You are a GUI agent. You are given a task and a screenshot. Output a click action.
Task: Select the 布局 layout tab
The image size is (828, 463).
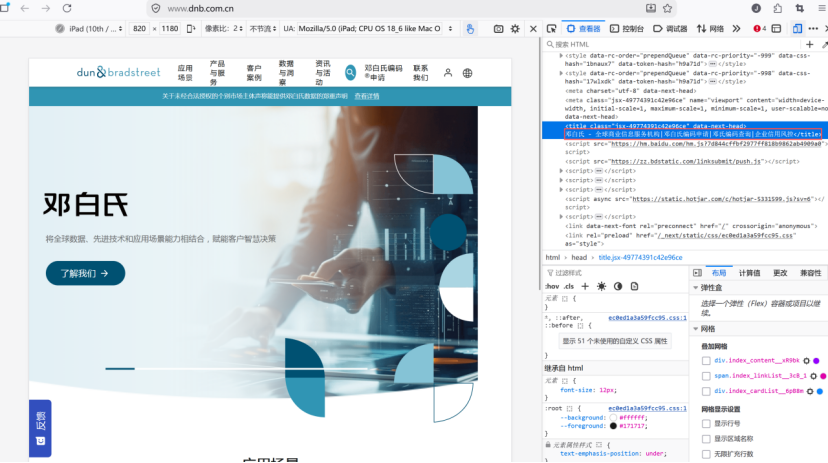pyautogui.click(x=719, y=273)
